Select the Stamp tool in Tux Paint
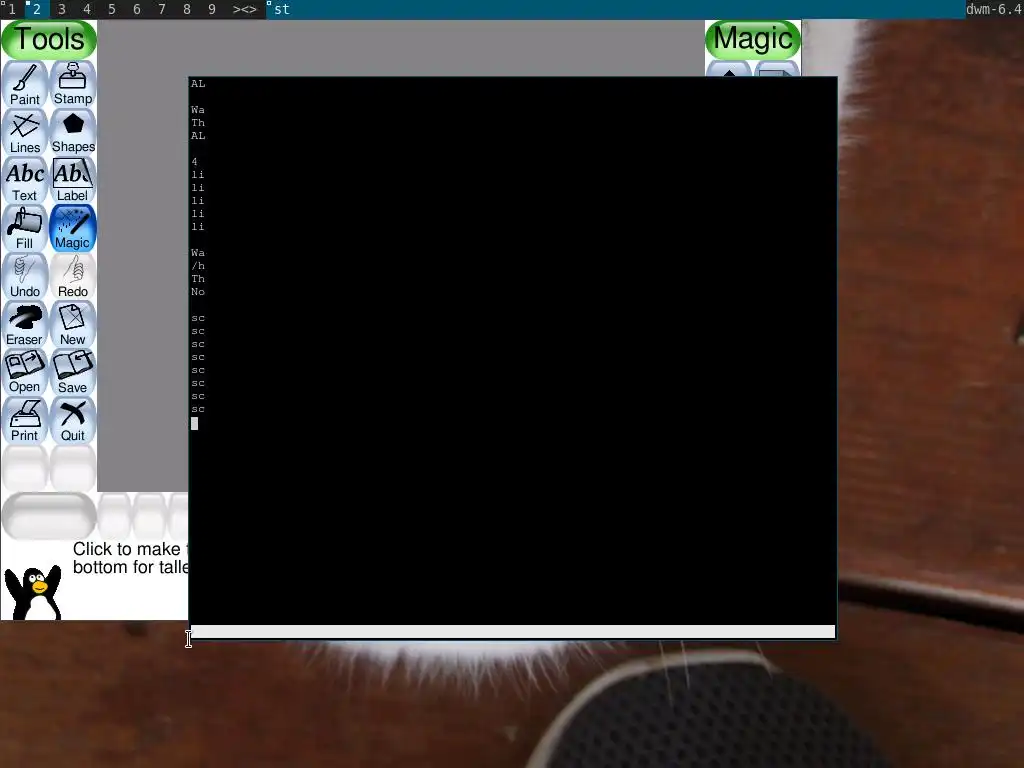This screenshot has width=1024, height=768. tap(72, 84)
